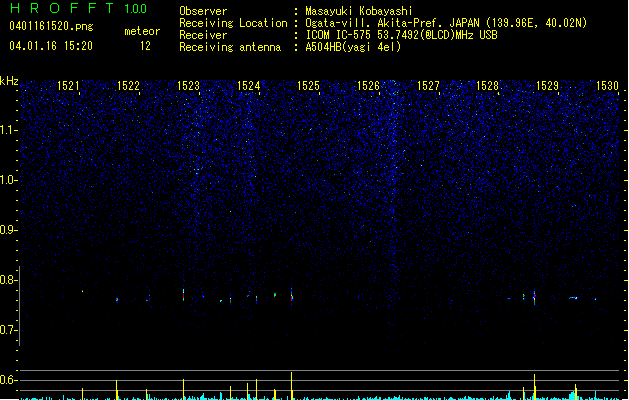
Task: Select the Ogata-vill. Akita-Pref. JAPAN location text
Action: pos(446,23)
